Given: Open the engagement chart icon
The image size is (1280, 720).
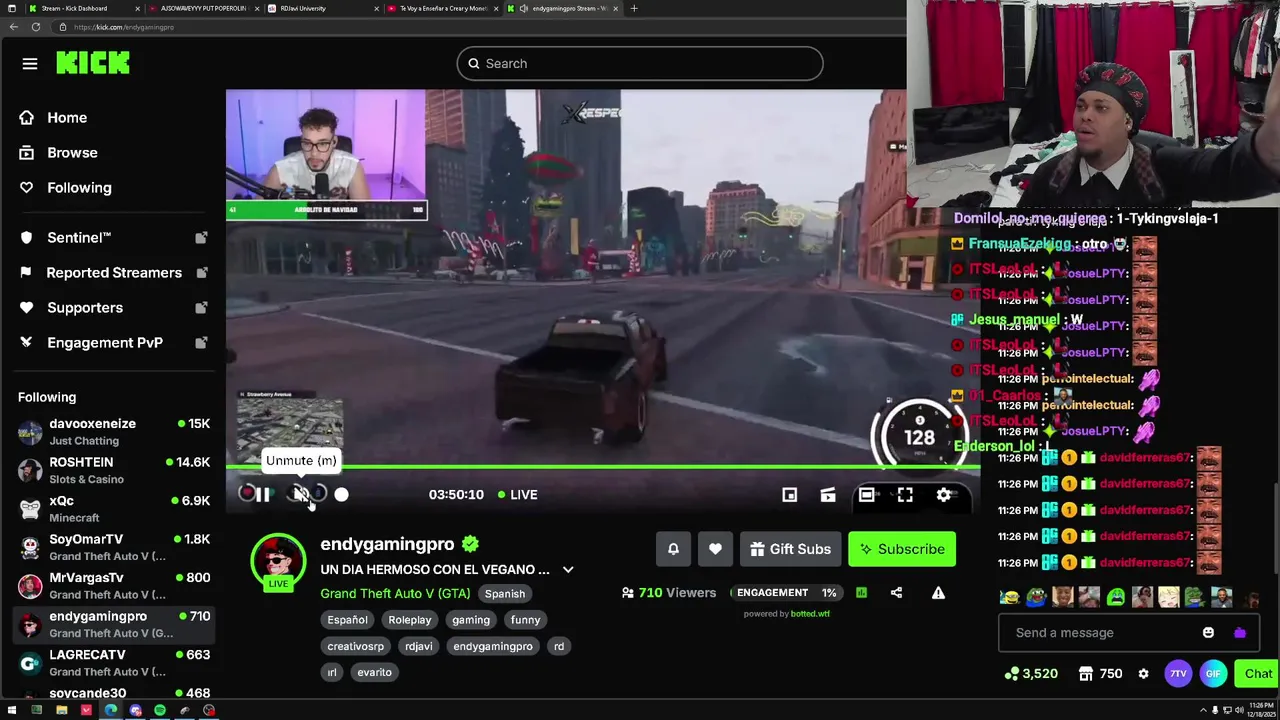Looking at the screenshot, I should 861,593.
